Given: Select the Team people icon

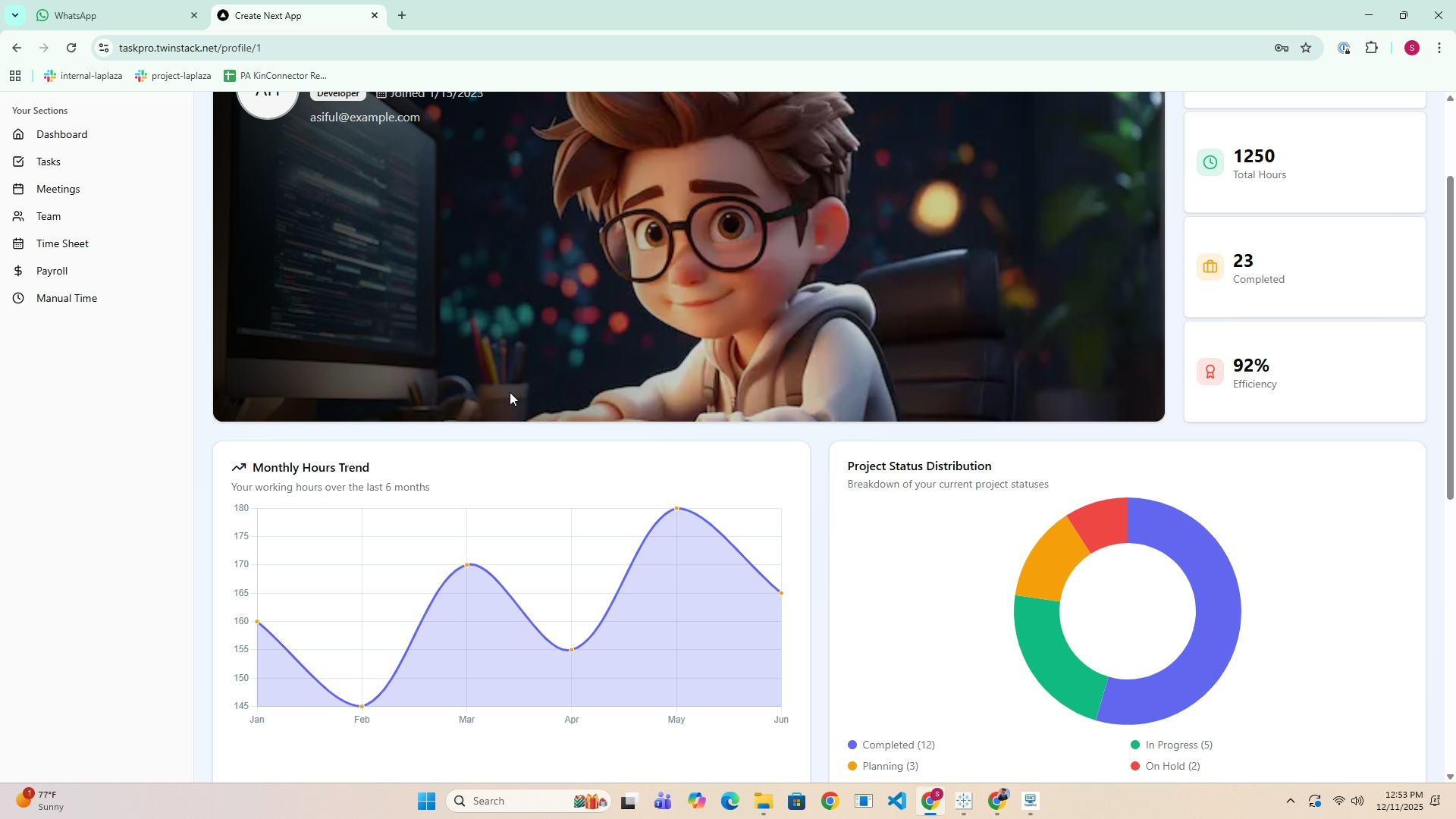Looking at the screenshot, I should point(18,216).
